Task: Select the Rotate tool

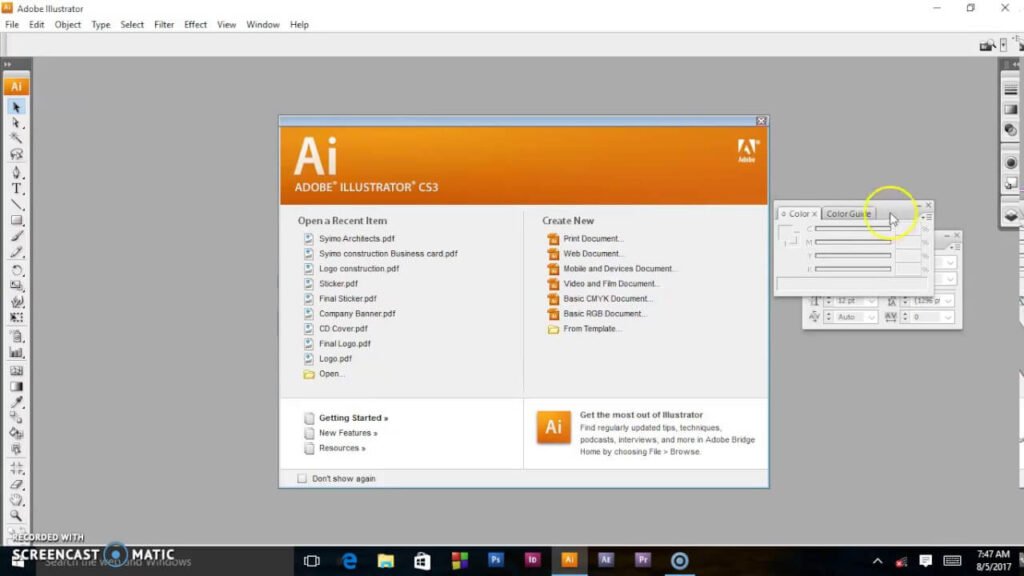Action: point(16,270)
